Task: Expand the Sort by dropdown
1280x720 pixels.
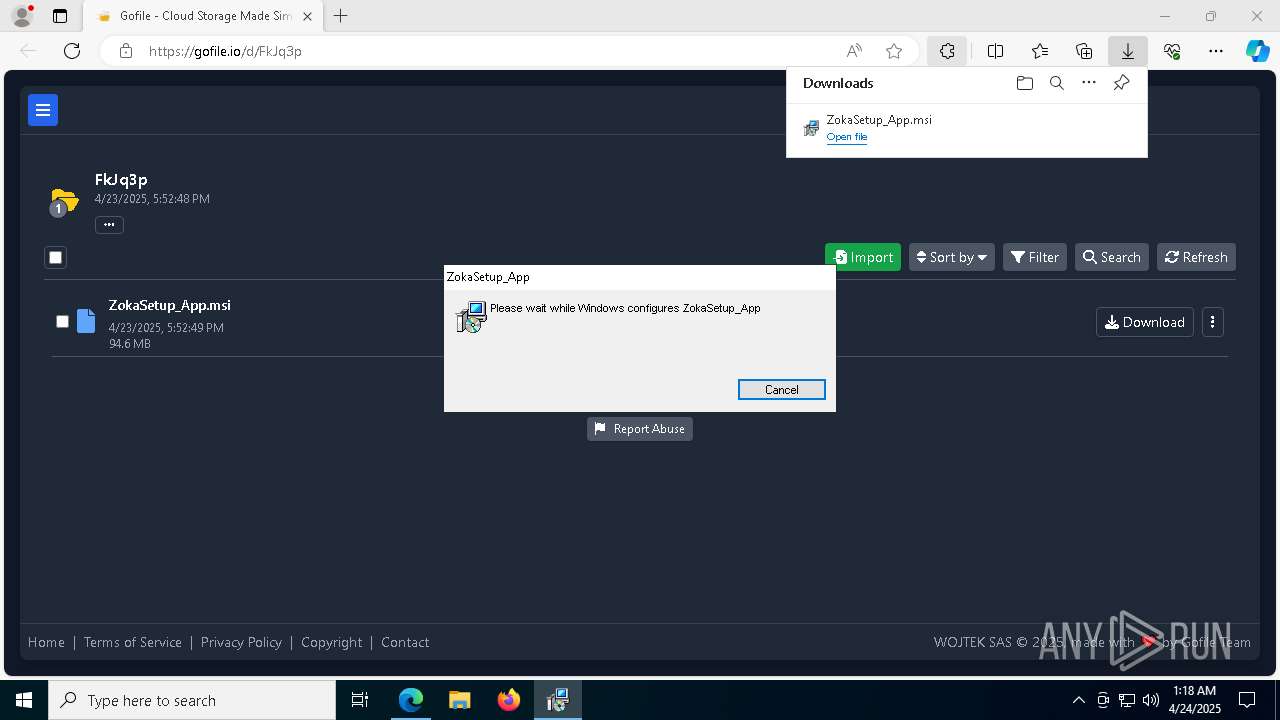Action: point(951,257)
